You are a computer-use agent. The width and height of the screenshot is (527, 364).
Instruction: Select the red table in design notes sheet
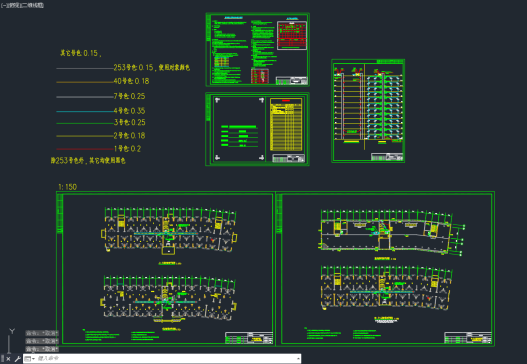(x=292, y=36)
